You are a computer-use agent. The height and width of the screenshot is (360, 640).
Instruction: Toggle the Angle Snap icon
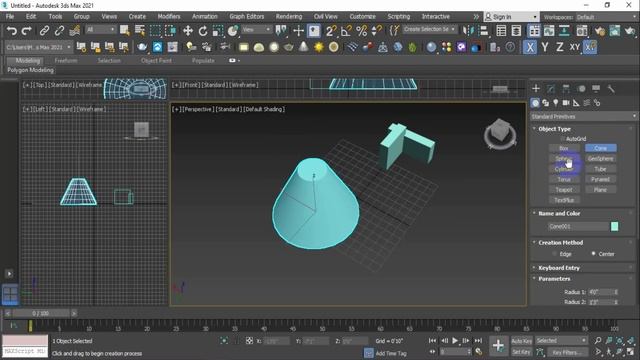tap(346, 31)
